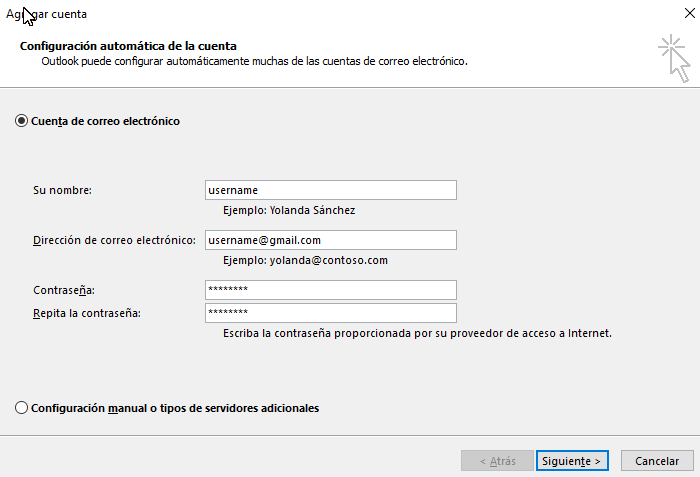Click the Contraseña password field
Screen dimensions: 700x477
(331, 290)
